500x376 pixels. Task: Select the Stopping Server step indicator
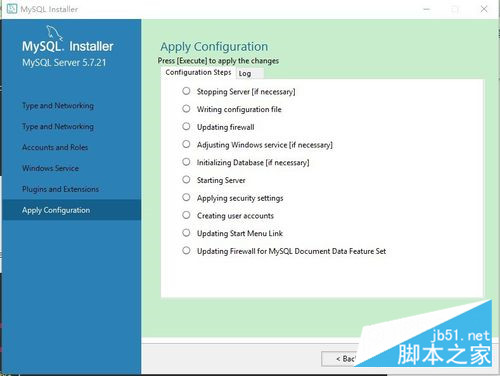click(186, 91)
